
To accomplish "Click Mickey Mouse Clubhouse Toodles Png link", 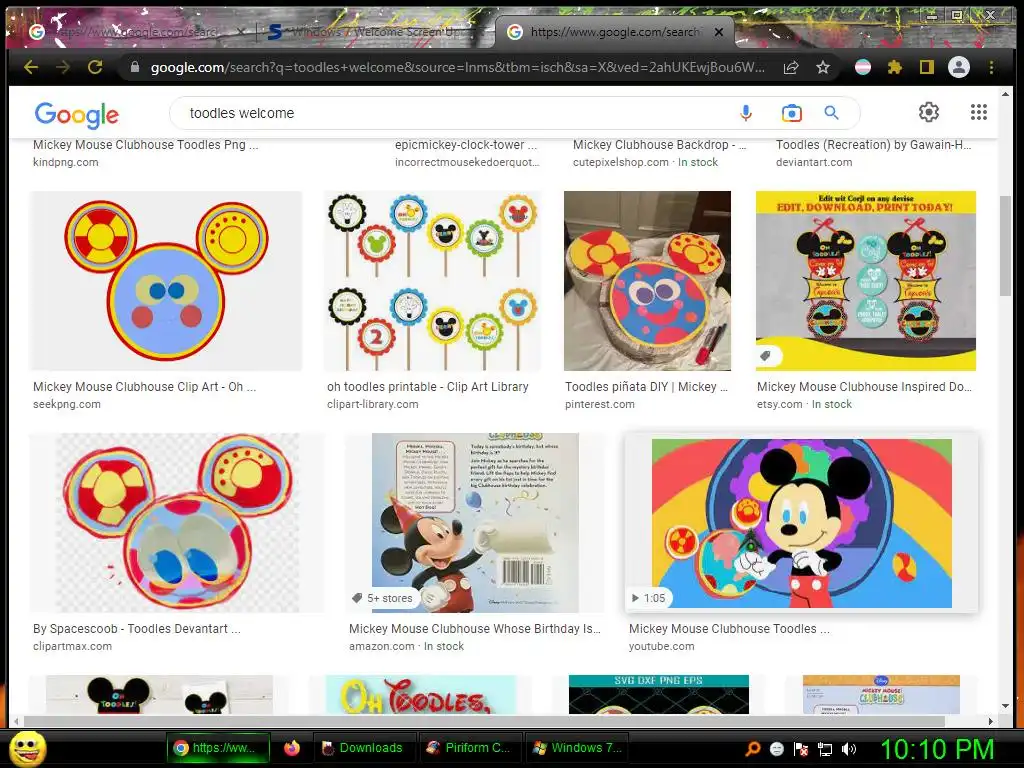I will pos(146,145).
